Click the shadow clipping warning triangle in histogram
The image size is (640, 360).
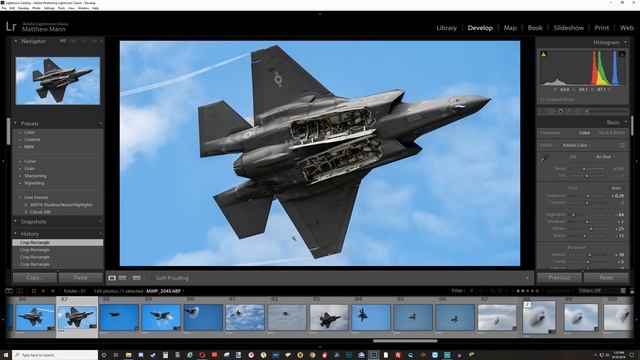(544, 54)
